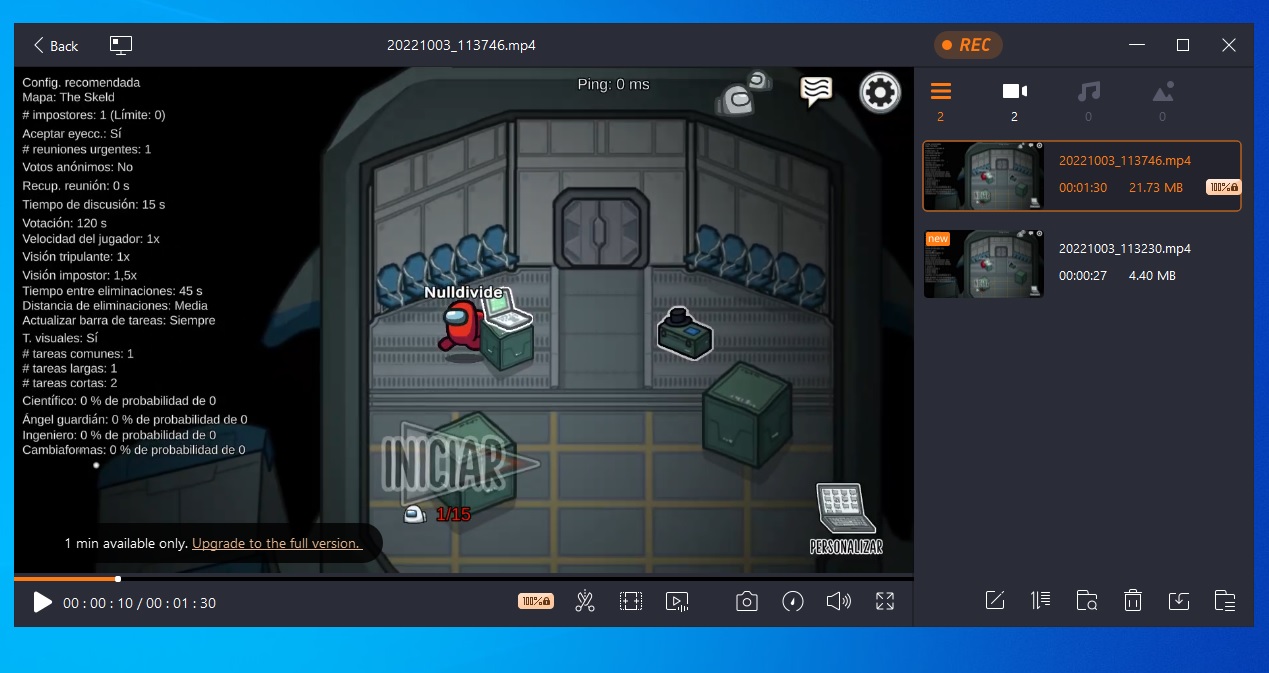Image resolution: width=1269 pixels, height=673 pixels.
Task: Click the in-game chat bubble icon
Action: coord(816,92)
